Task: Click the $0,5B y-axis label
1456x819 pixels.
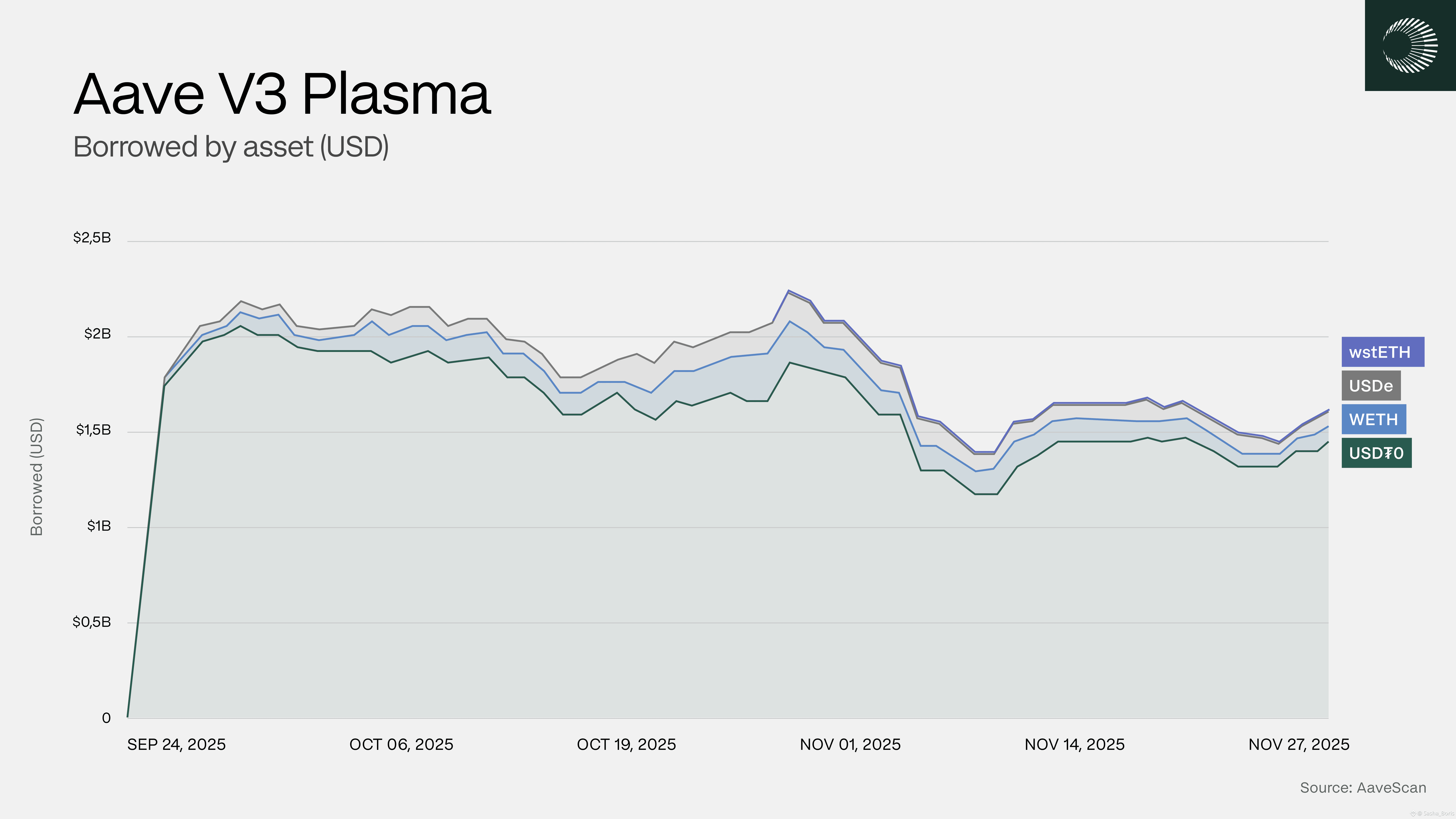Action: (91, 622)
